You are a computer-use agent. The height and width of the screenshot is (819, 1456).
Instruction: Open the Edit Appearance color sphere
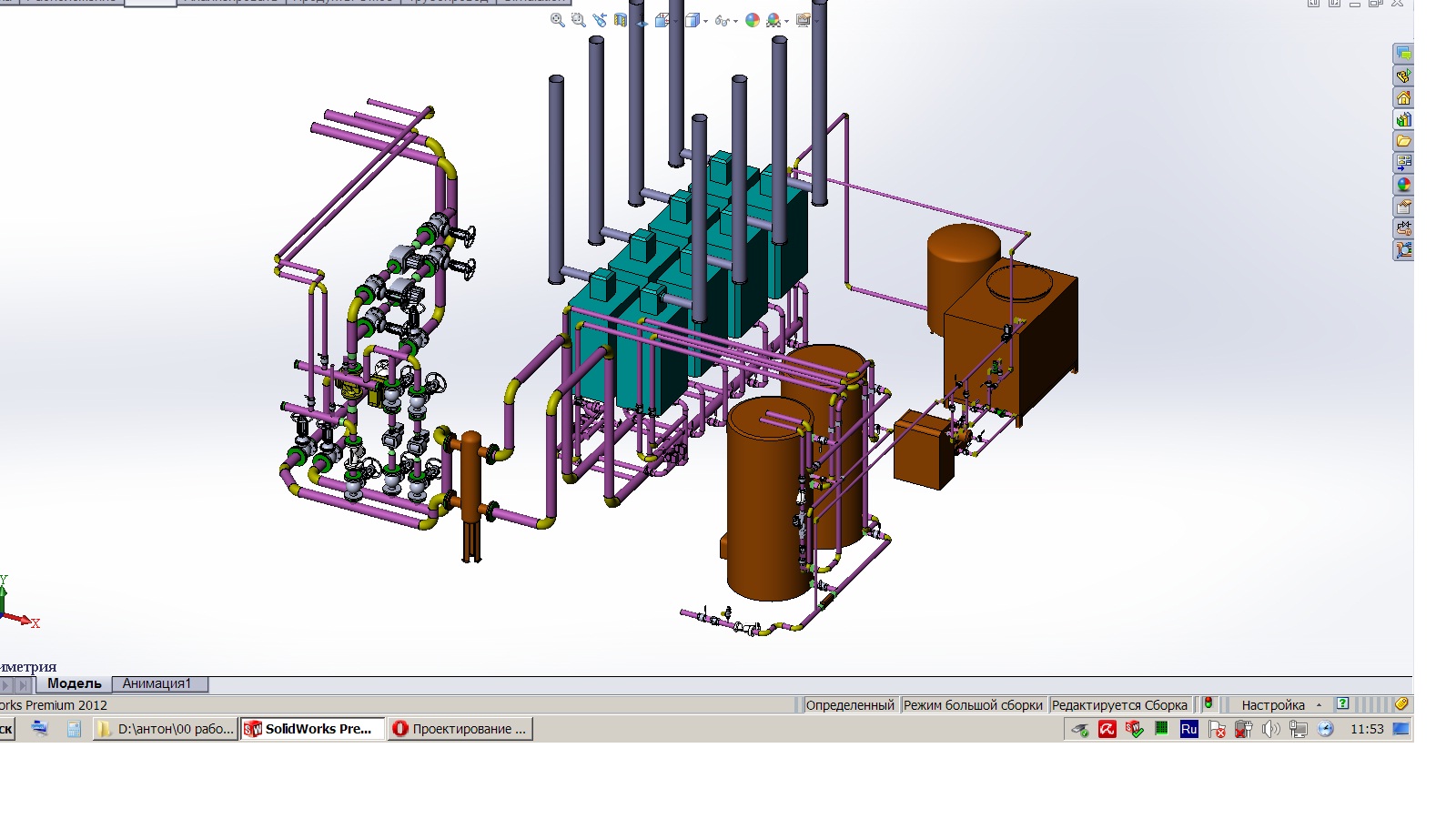point(752,20)
